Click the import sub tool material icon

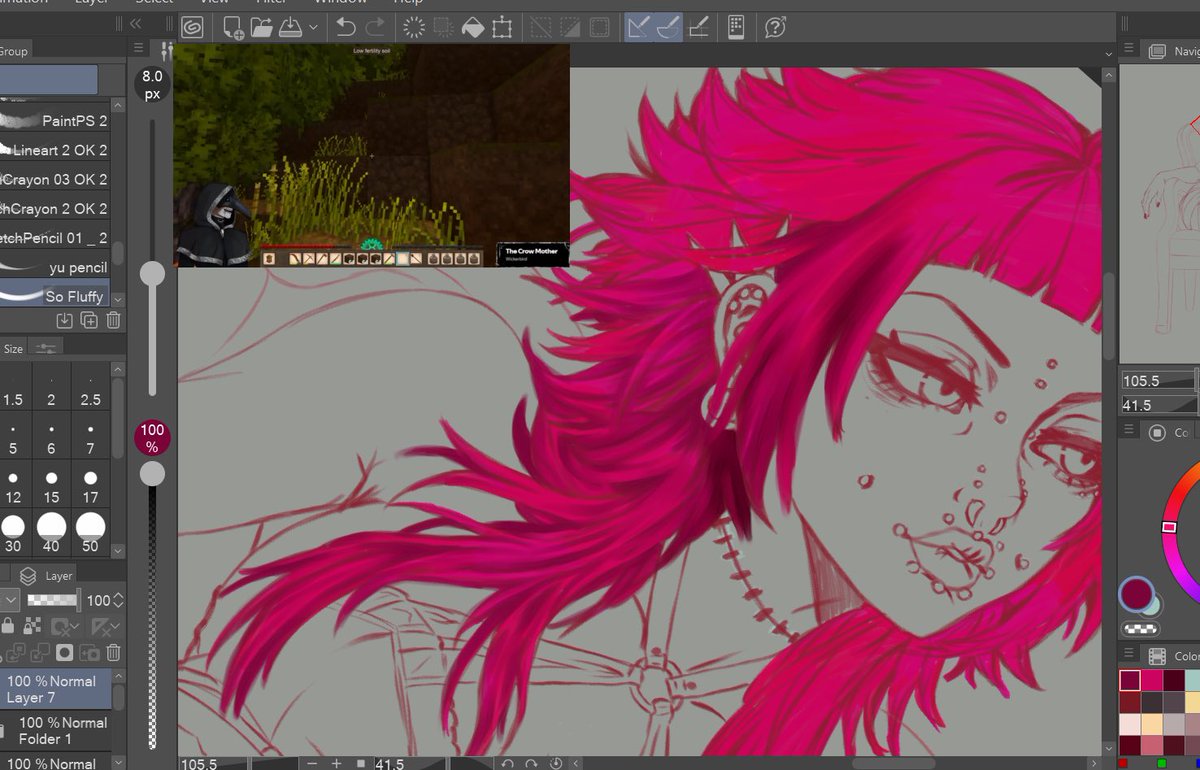click(x=65, y=320)
